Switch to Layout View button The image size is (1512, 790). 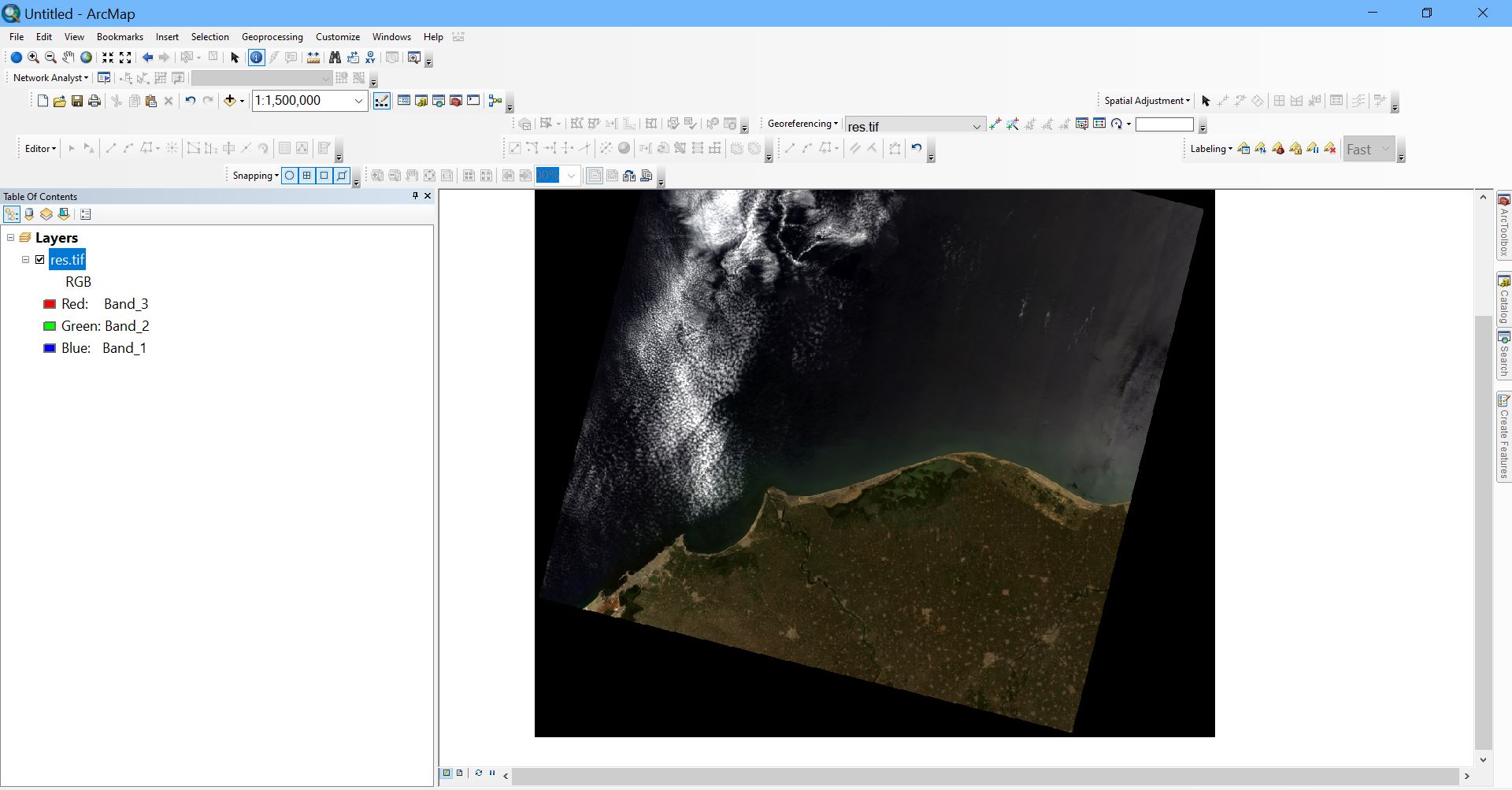460,773
